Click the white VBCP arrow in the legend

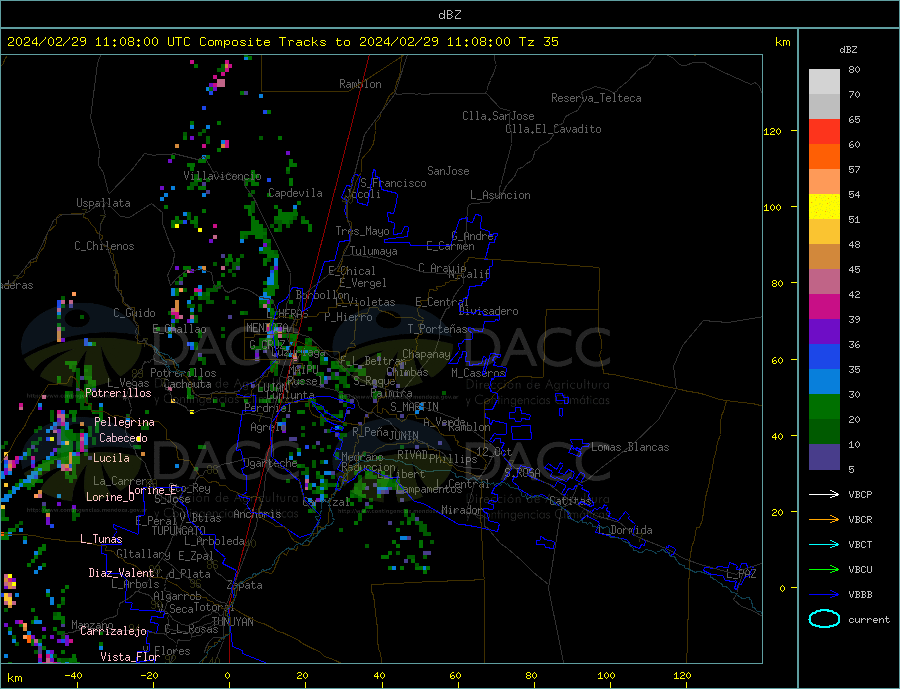click(824, 494)
